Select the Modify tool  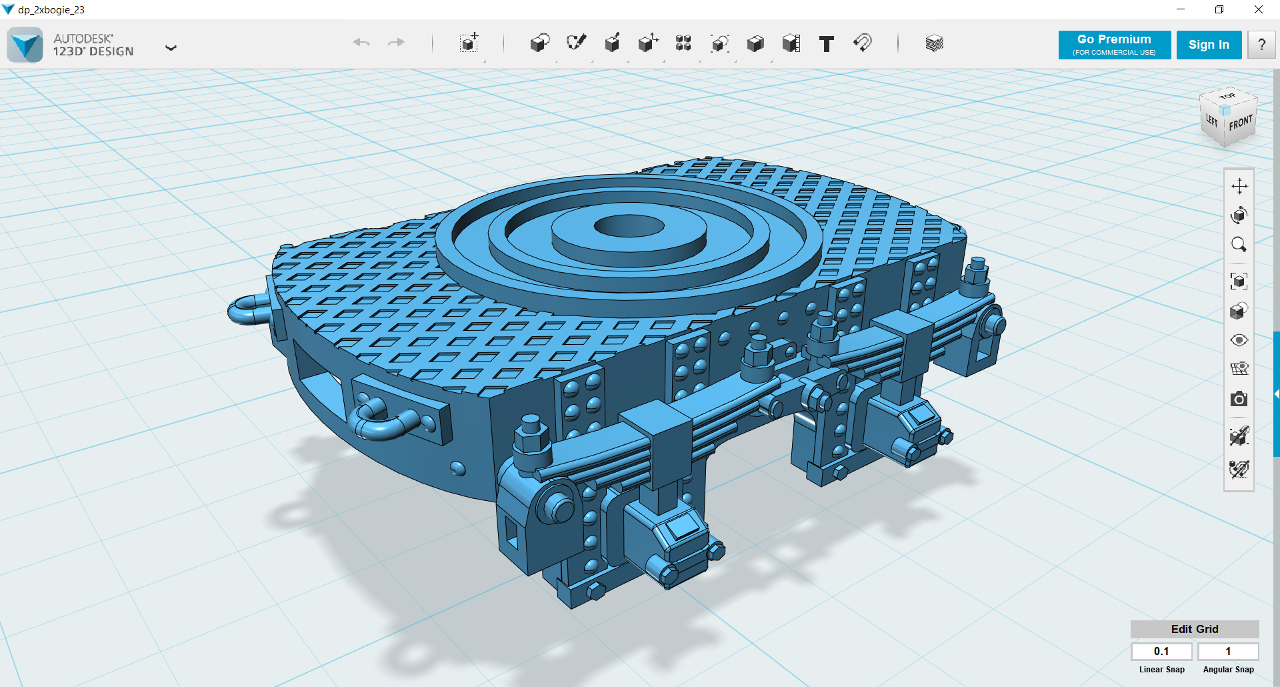tap(648, 43)
